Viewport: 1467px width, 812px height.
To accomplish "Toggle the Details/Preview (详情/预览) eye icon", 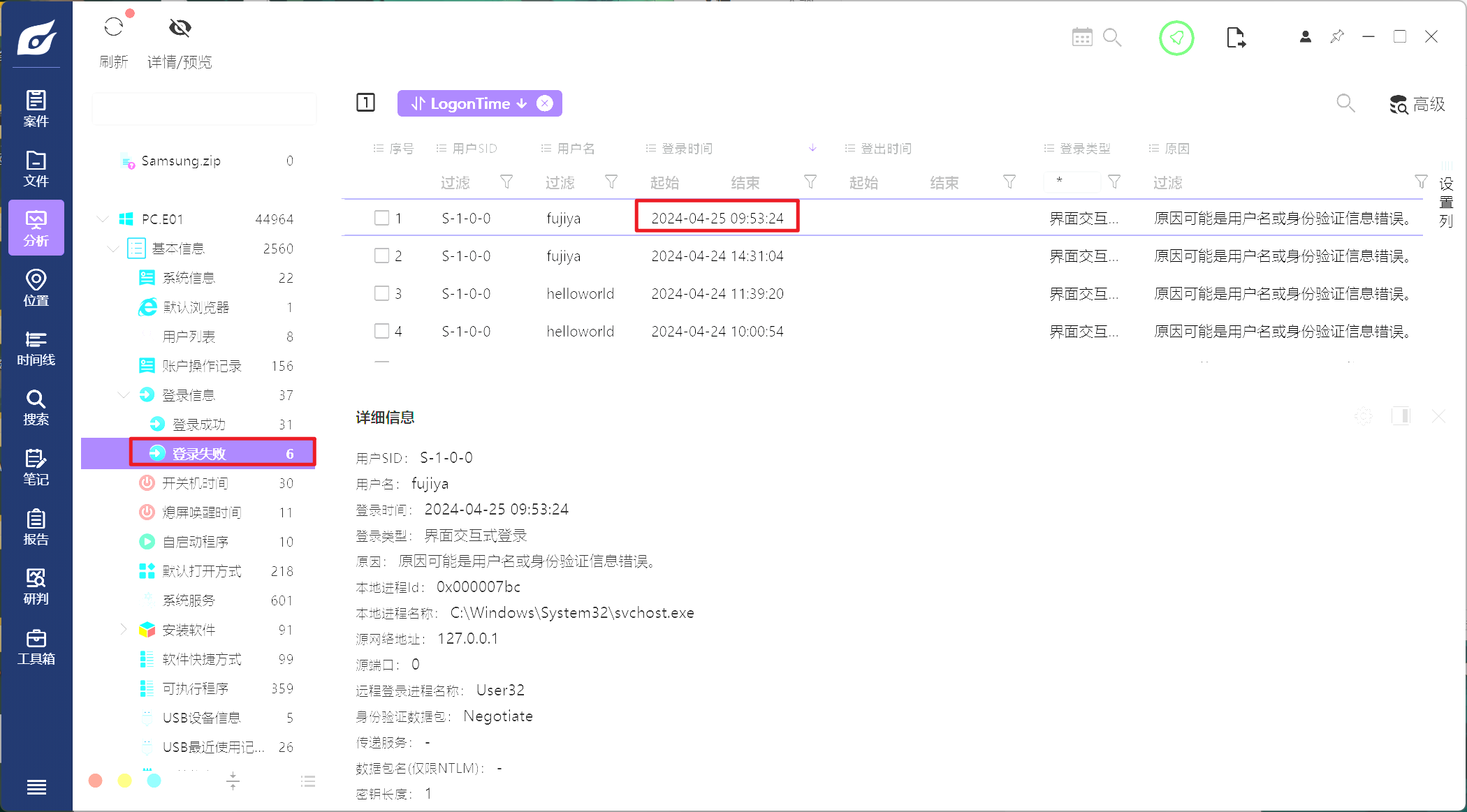I will (x=180, y=28).
